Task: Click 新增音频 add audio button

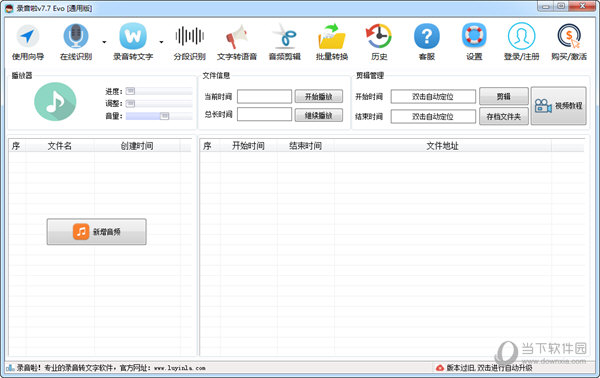Action: [96, 231]
